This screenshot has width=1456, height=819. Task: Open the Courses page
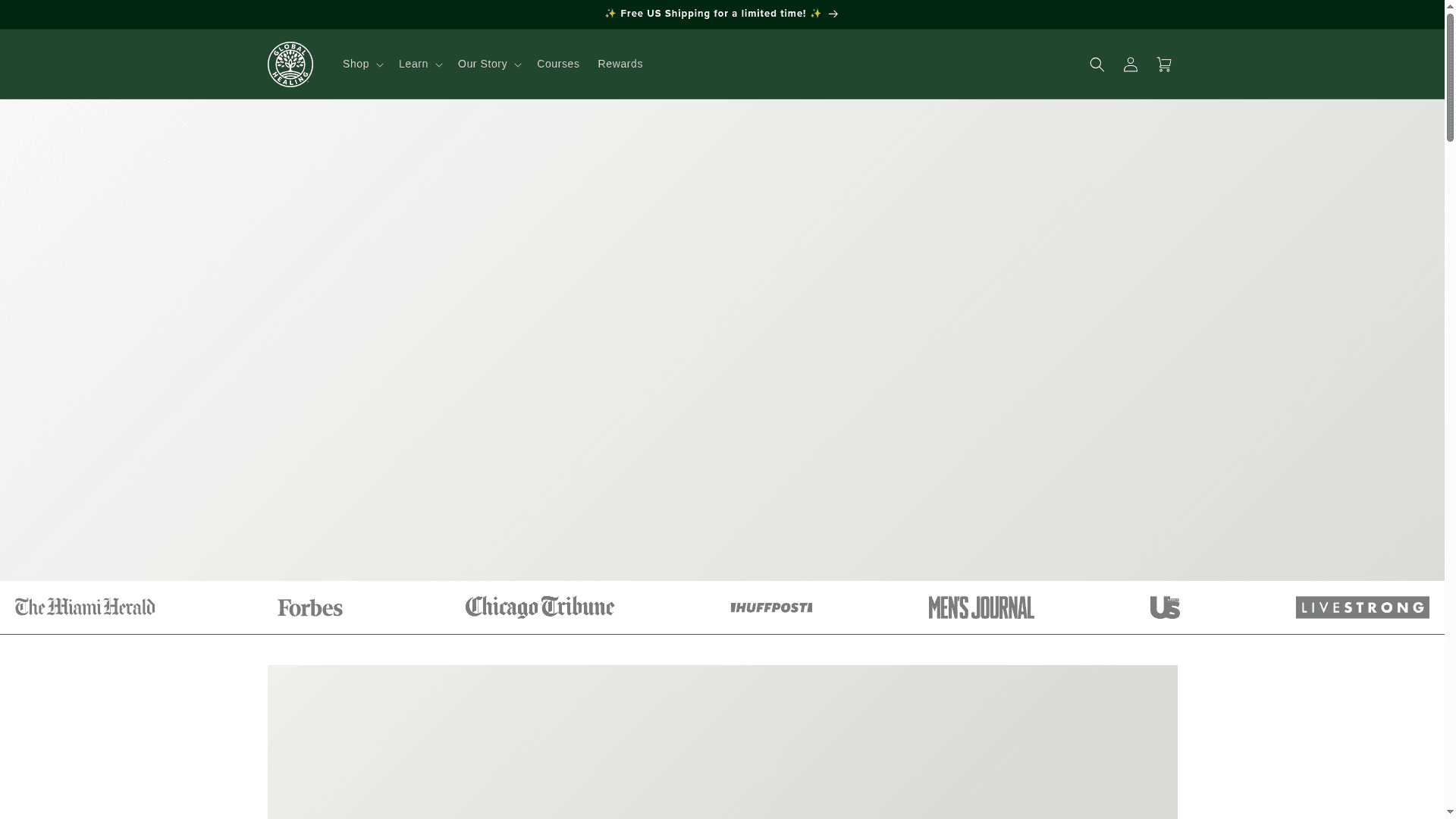(557, 64)
